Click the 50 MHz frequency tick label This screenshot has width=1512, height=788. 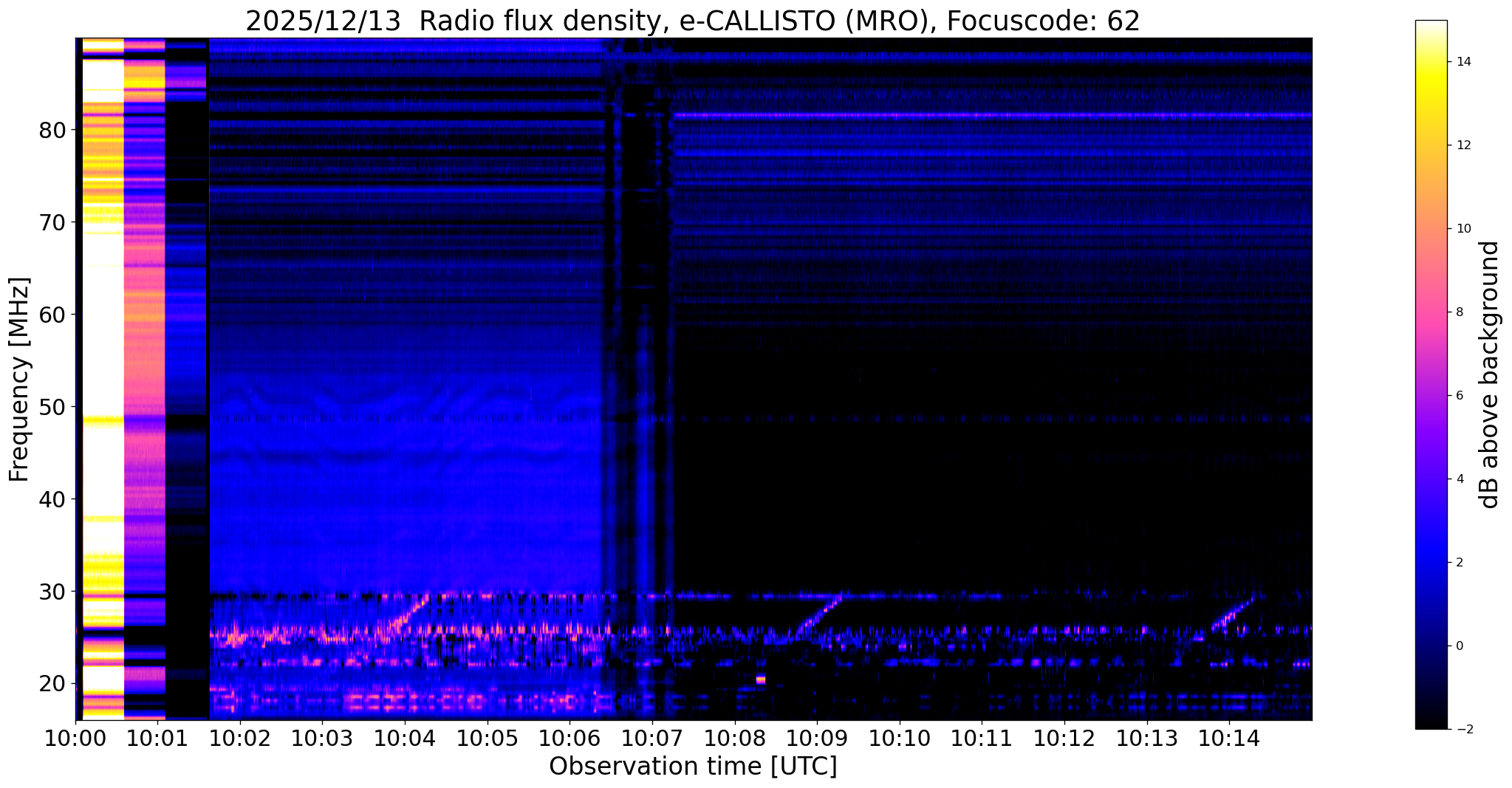coord(52,407)
